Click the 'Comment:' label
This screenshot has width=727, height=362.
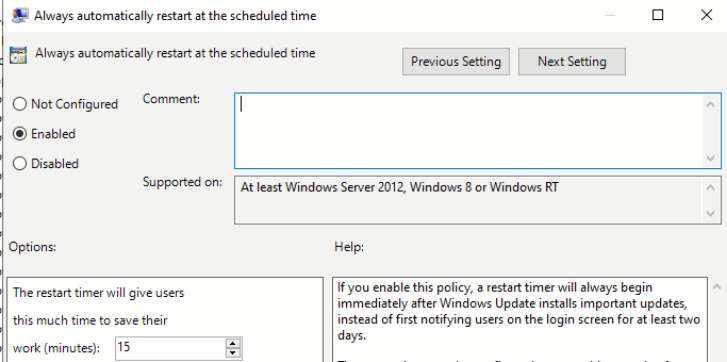tap(171, 99)
